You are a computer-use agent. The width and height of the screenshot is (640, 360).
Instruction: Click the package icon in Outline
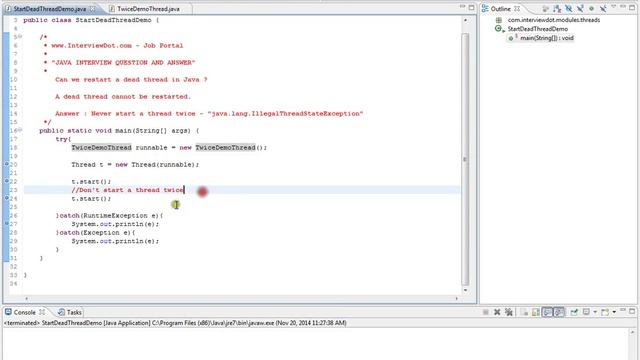[x=499, y=20]
